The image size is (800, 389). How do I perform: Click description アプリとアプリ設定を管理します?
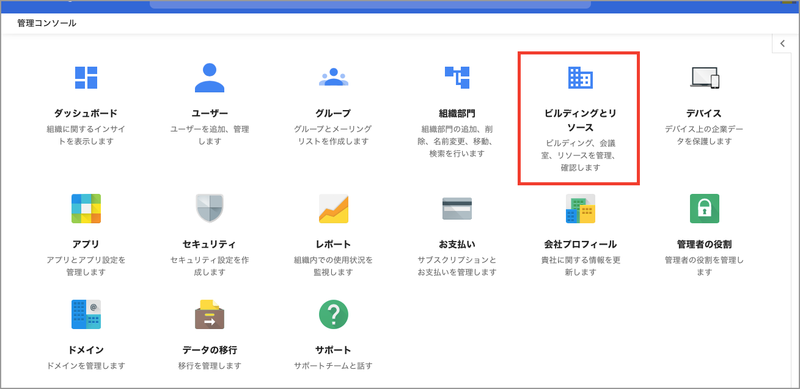(86, 265)
